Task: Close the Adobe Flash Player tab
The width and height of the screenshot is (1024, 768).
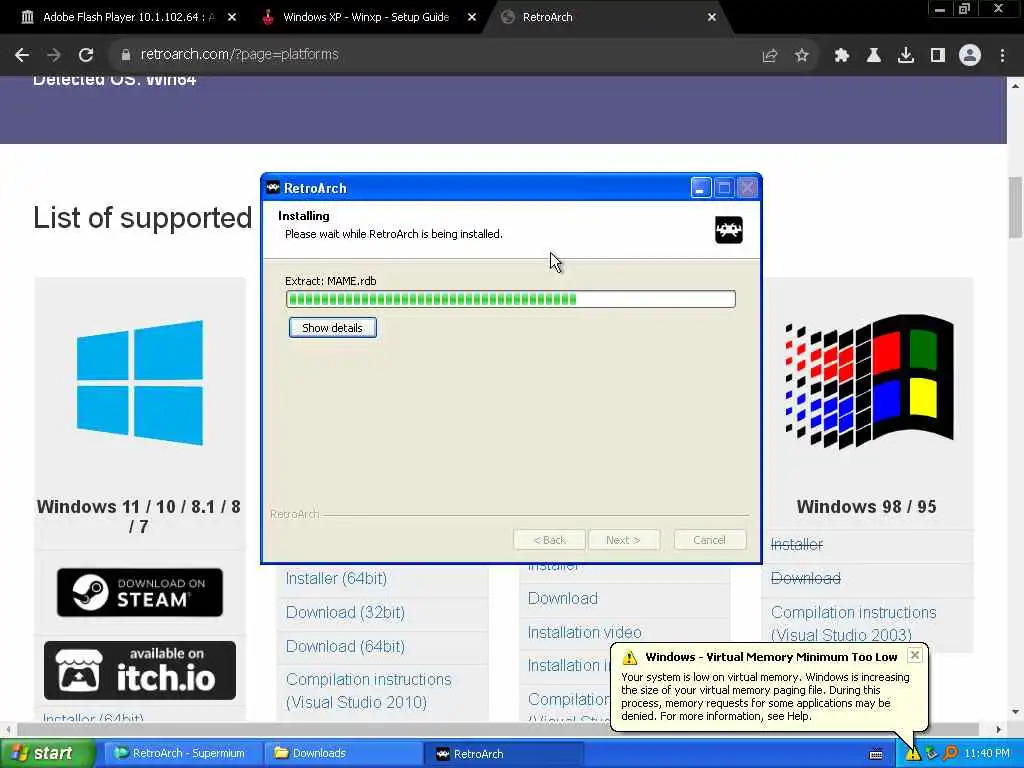Action: [232, 17]
